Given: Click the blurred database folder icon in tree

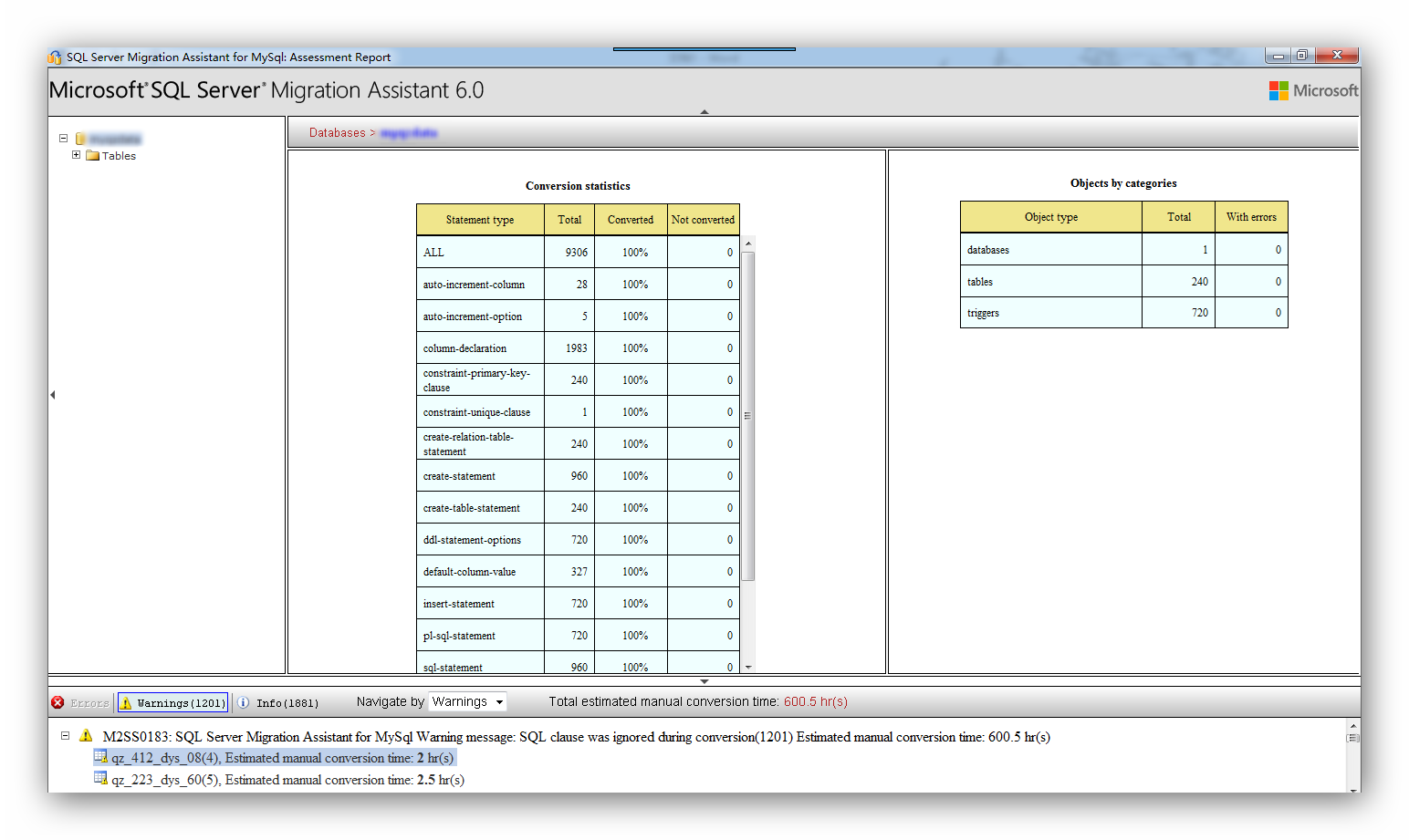Looking at the screenshot, I should click(x=80, y=139).
